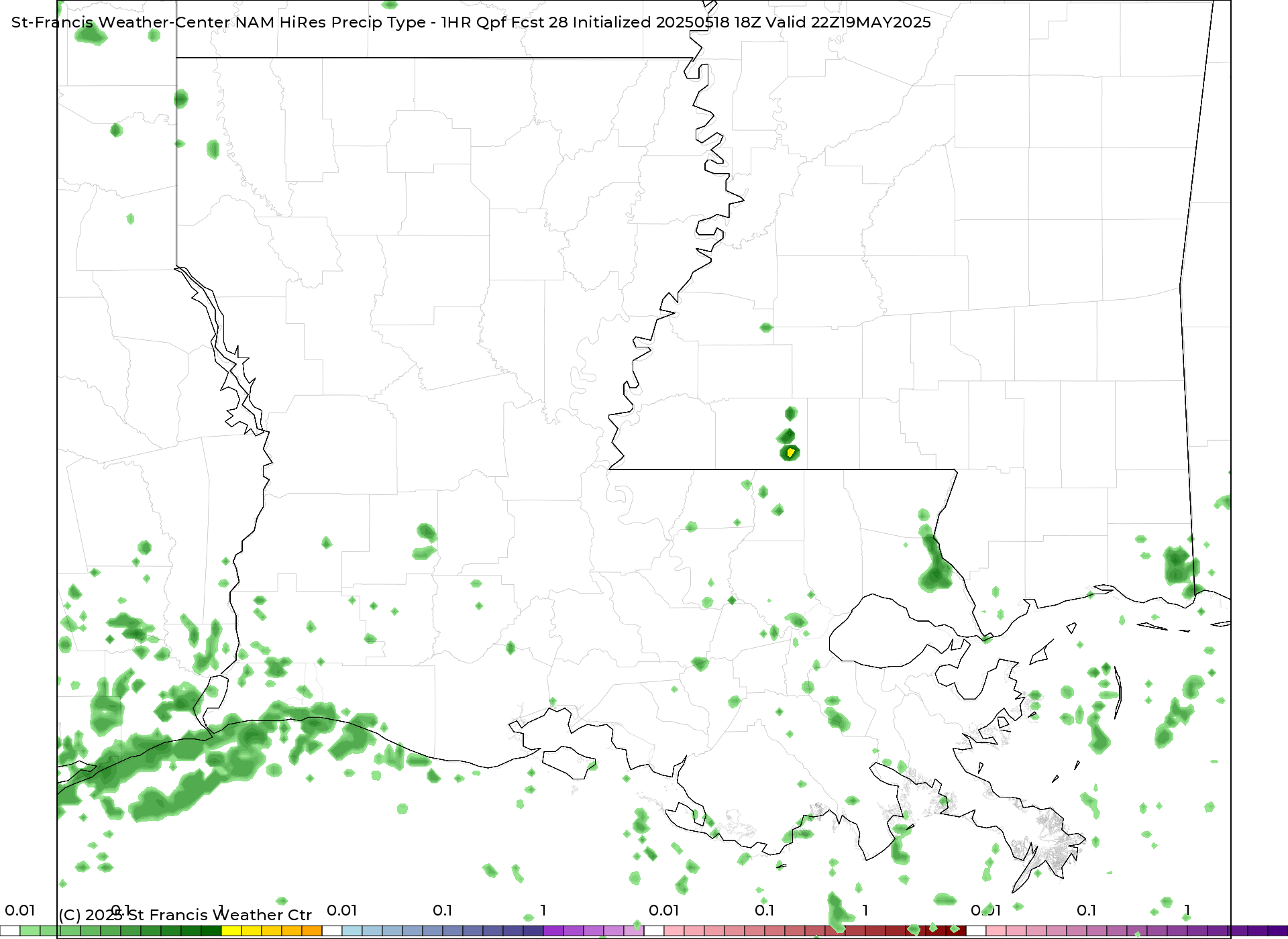Viewport: 1288px width, 939px height.
Task: Click the 0.1 label above the pink-purple scale
Action: coord(1087,910)
